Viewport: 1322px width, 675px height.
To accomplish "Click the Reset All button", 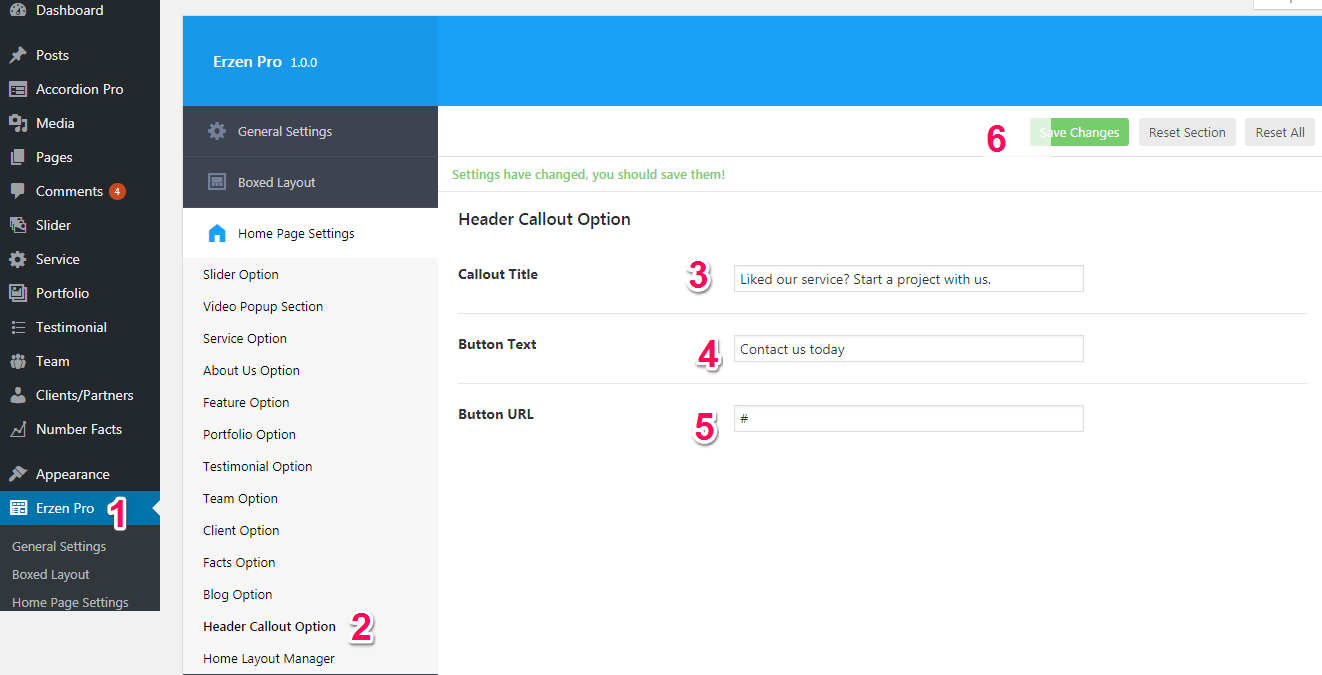I will [1280, 132].
